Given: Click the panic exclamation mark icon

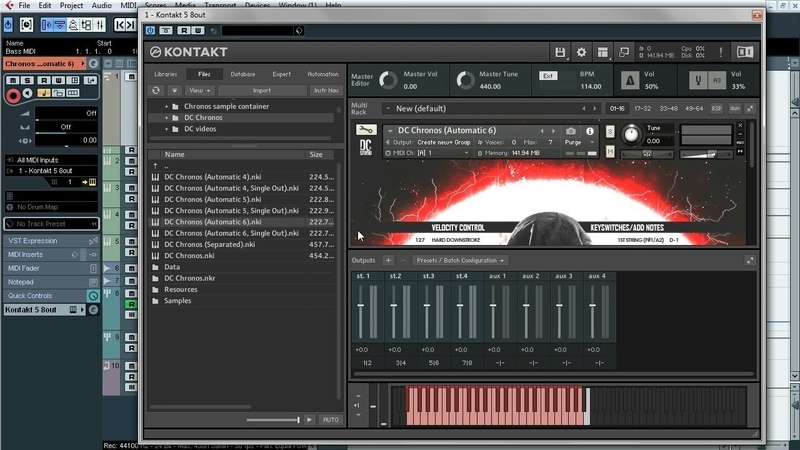Looking at the screenshot, I should pyautogui.click(x=721, y=52).
